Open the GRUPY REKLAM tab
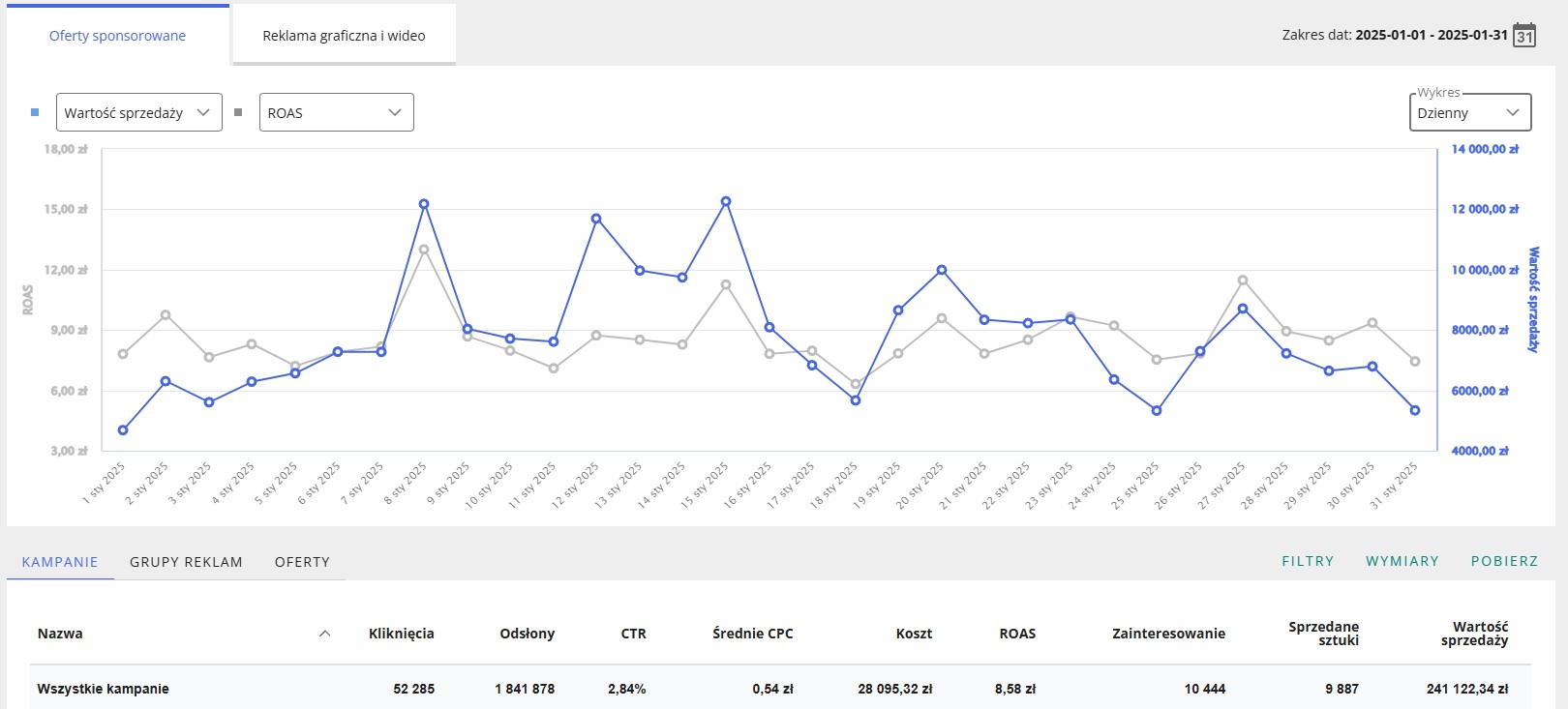This screenshot has height=709, width=1568. [x=186, y=562]
